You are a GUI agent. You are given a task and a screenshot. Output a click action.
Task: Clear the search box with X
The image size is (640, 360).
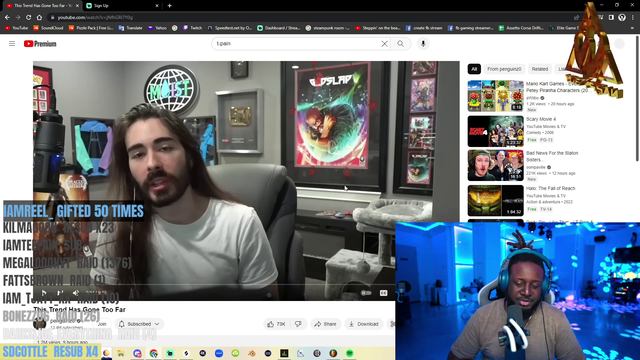(x=384, y=44)
